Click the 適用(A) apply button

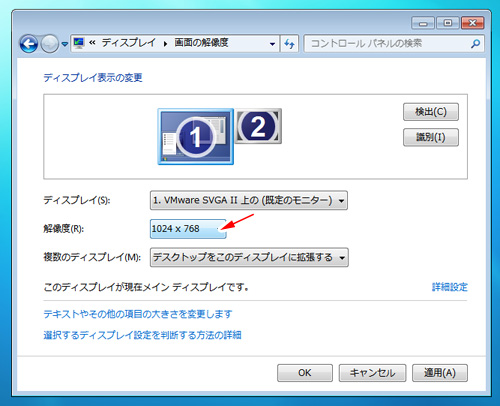(440, 373)
